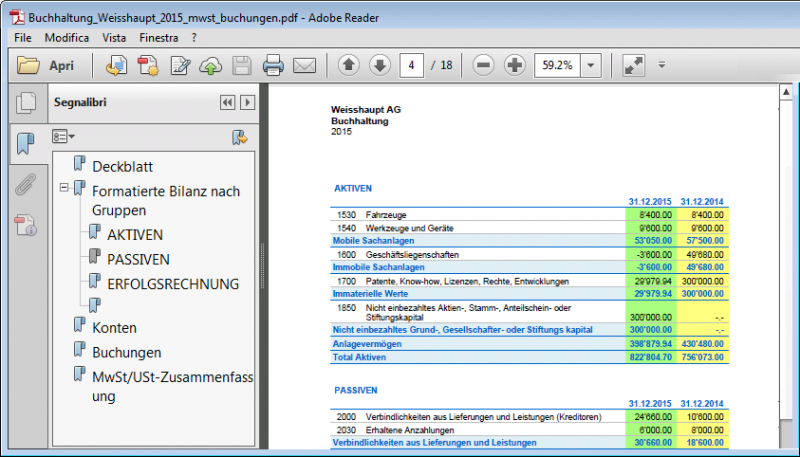Jump to the ERFOLGSRECHNUNG bookmark
The image size is (800, 457).
[173, 284]
